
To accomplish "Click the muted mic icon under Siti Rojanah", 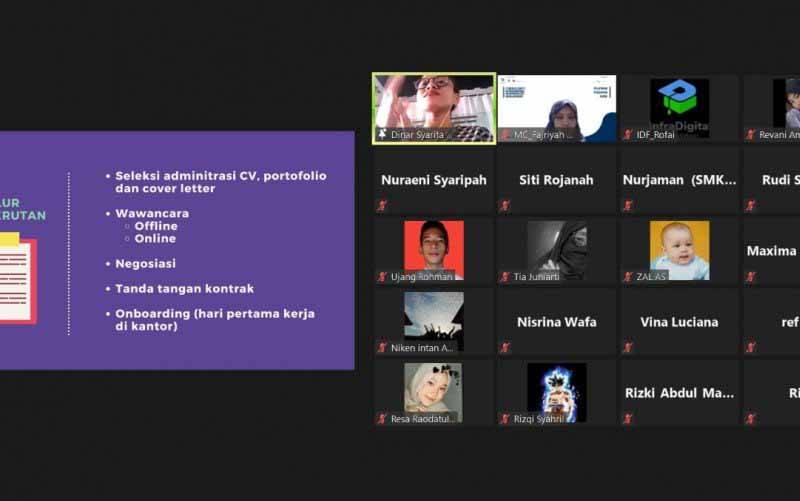I will (x=505, y=206).
